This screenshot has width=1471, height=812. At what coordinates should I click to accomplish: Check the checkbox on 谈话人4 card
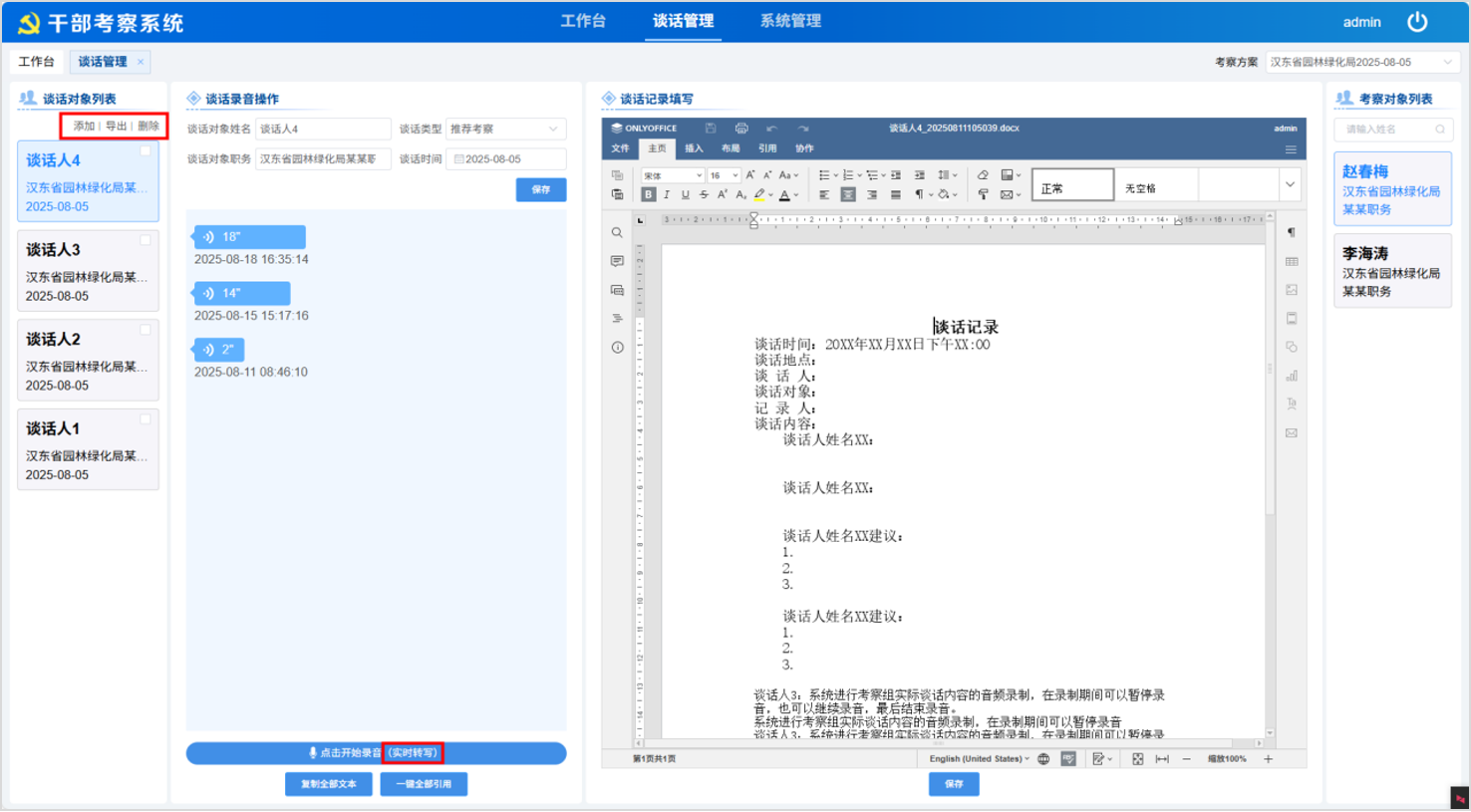click(146, 151)
